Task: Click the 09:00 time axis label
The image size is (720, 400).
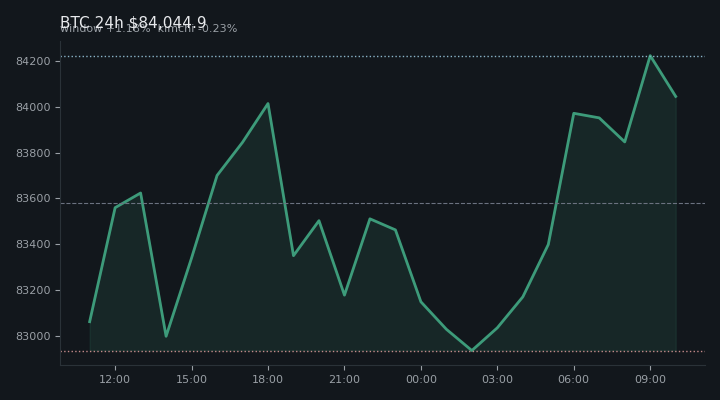Action: pos(650,379)
